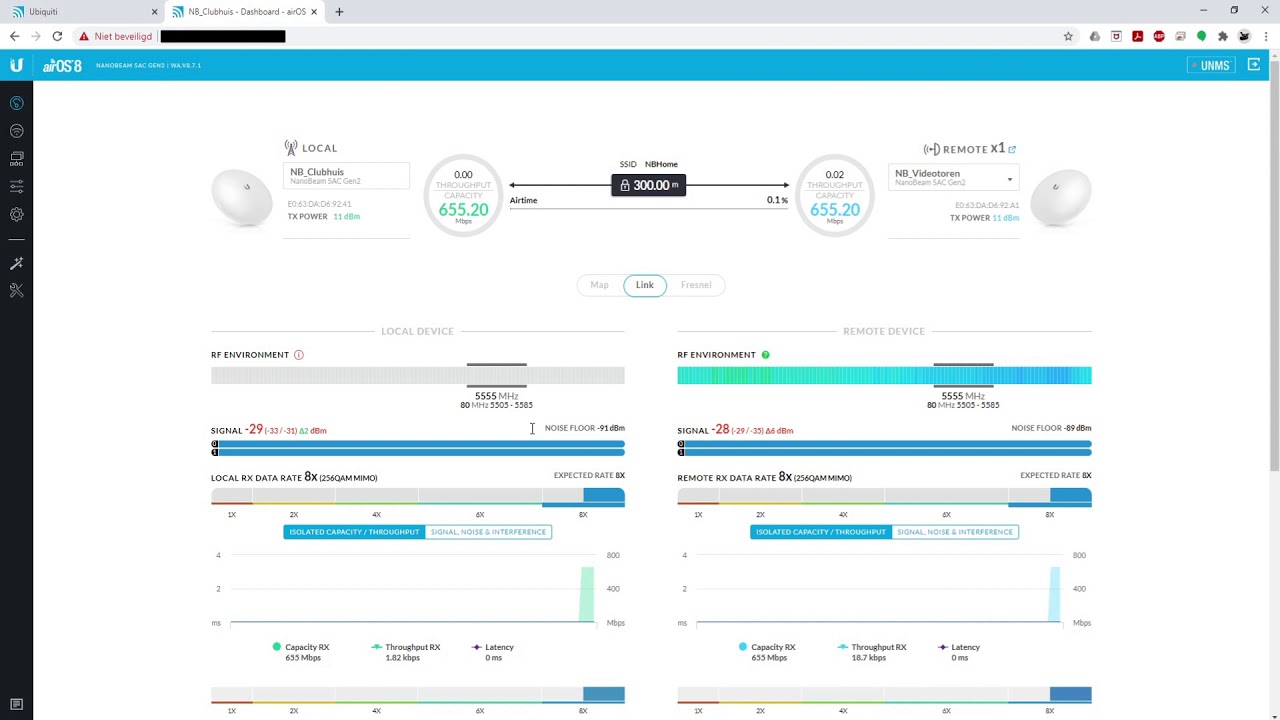Viewport: 1280px width, 720px height.
Task: Switch to the Map view
Action: coord(599,285)
